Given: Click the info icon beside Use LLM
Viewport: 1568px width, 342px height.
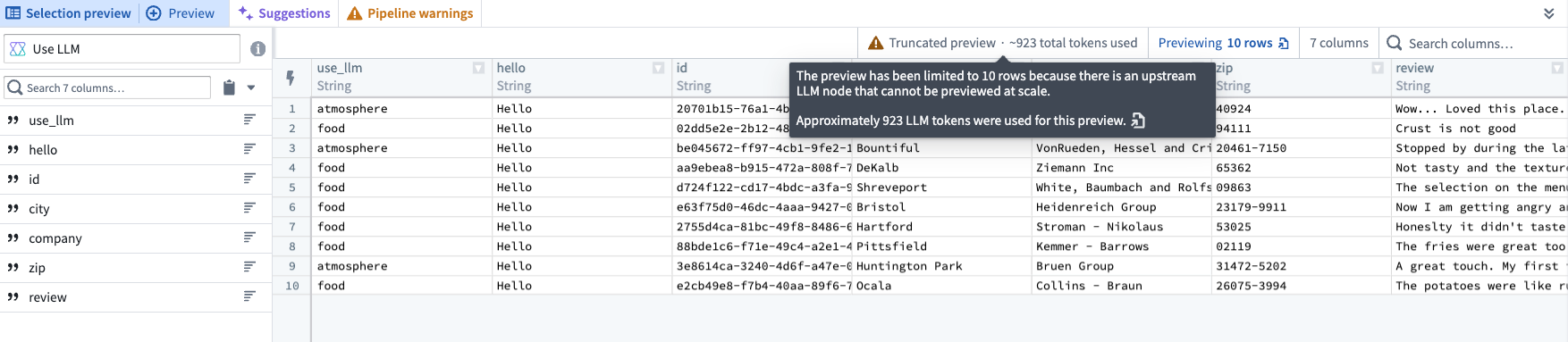Looking at the screenshot, I should pos(257,49).
